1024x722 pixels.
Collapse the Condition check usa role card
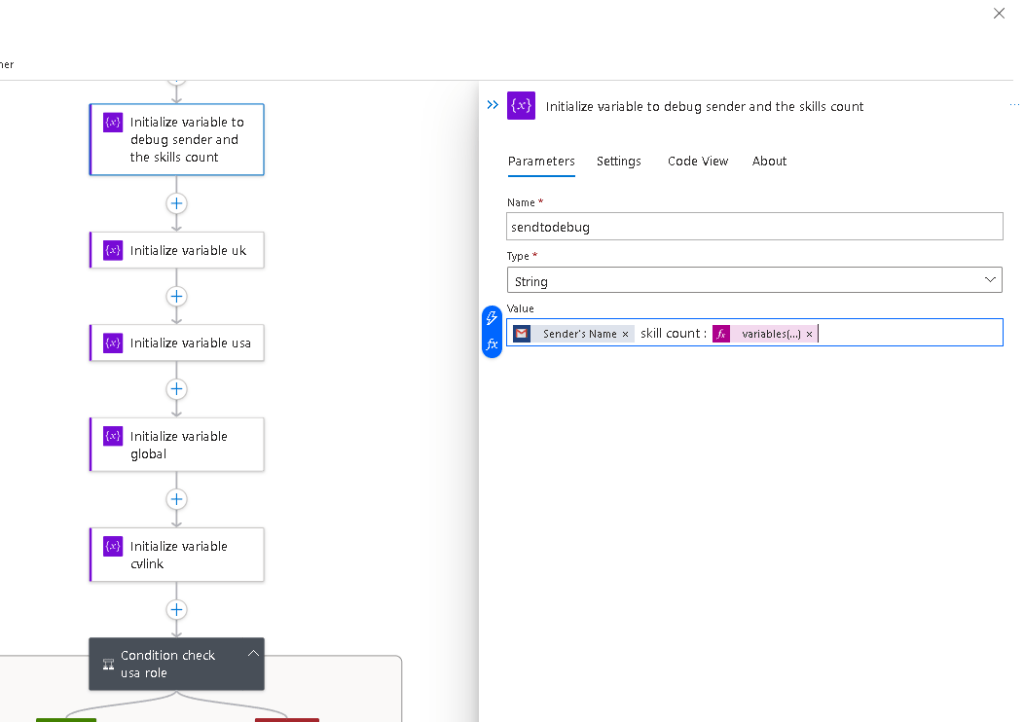coord(253,653)
